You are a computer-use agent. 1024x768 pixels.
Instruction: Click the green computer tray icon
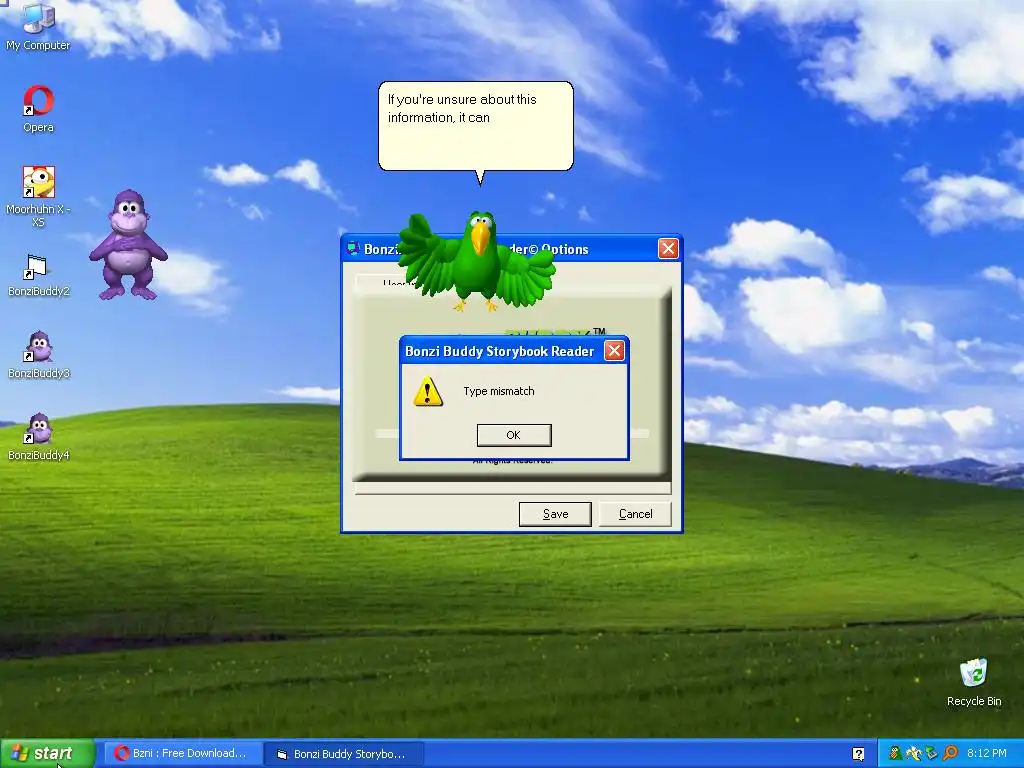(932, 753)
